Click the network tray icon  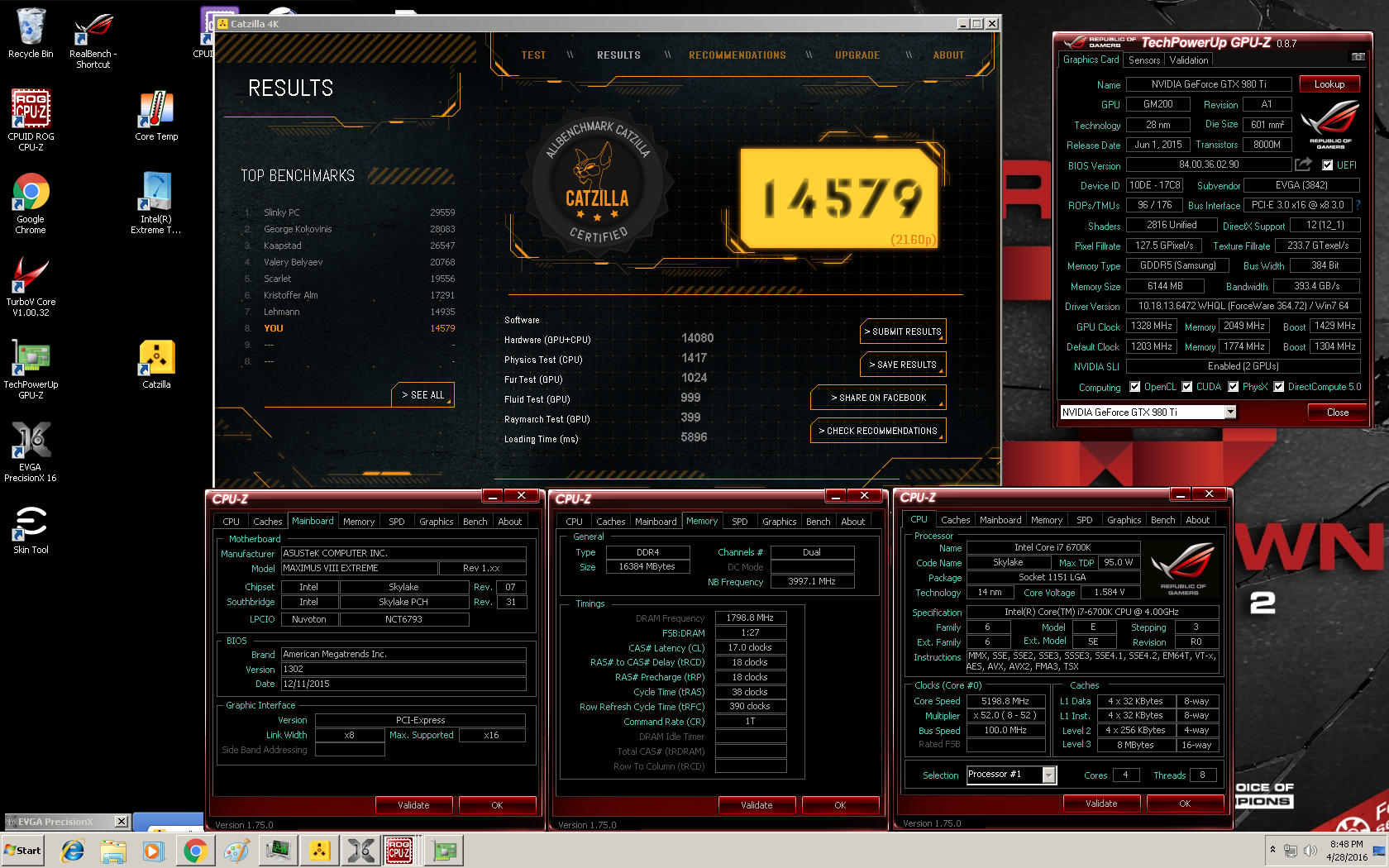click(x=1290, y=850)
